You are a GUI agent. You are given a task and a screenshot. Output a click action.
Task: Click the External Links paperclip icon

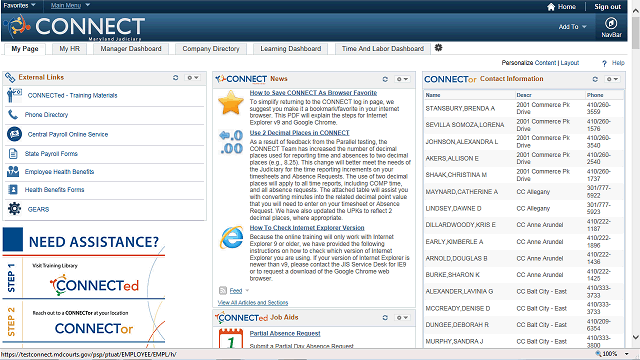point(10,78)
